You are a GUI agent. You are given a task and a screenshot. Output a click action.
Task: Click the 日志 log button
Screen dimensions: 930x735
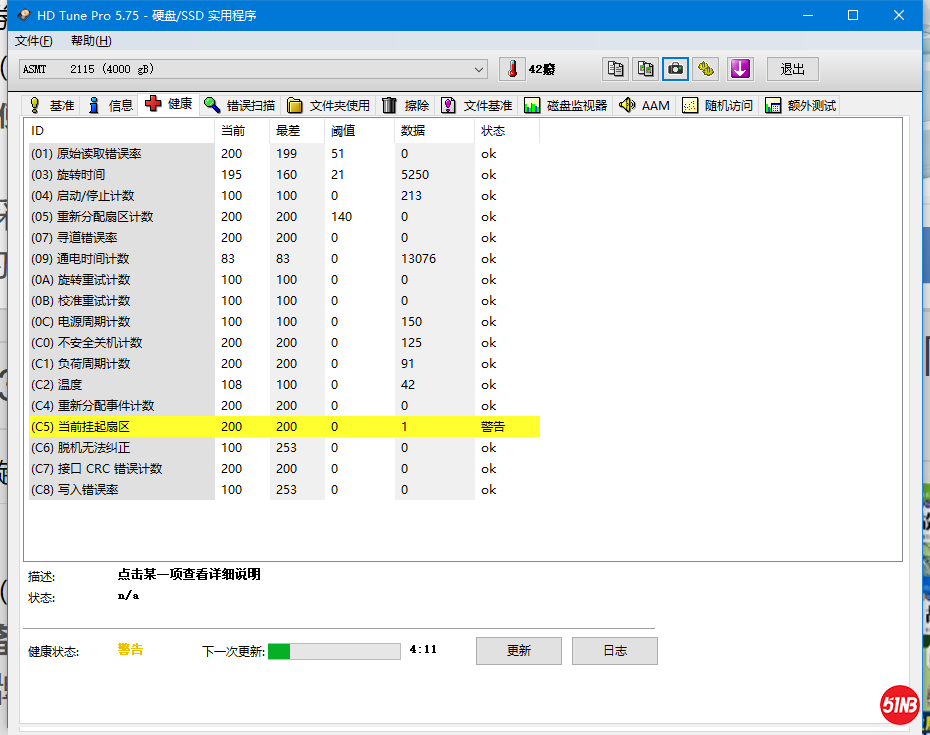(614, 651)
